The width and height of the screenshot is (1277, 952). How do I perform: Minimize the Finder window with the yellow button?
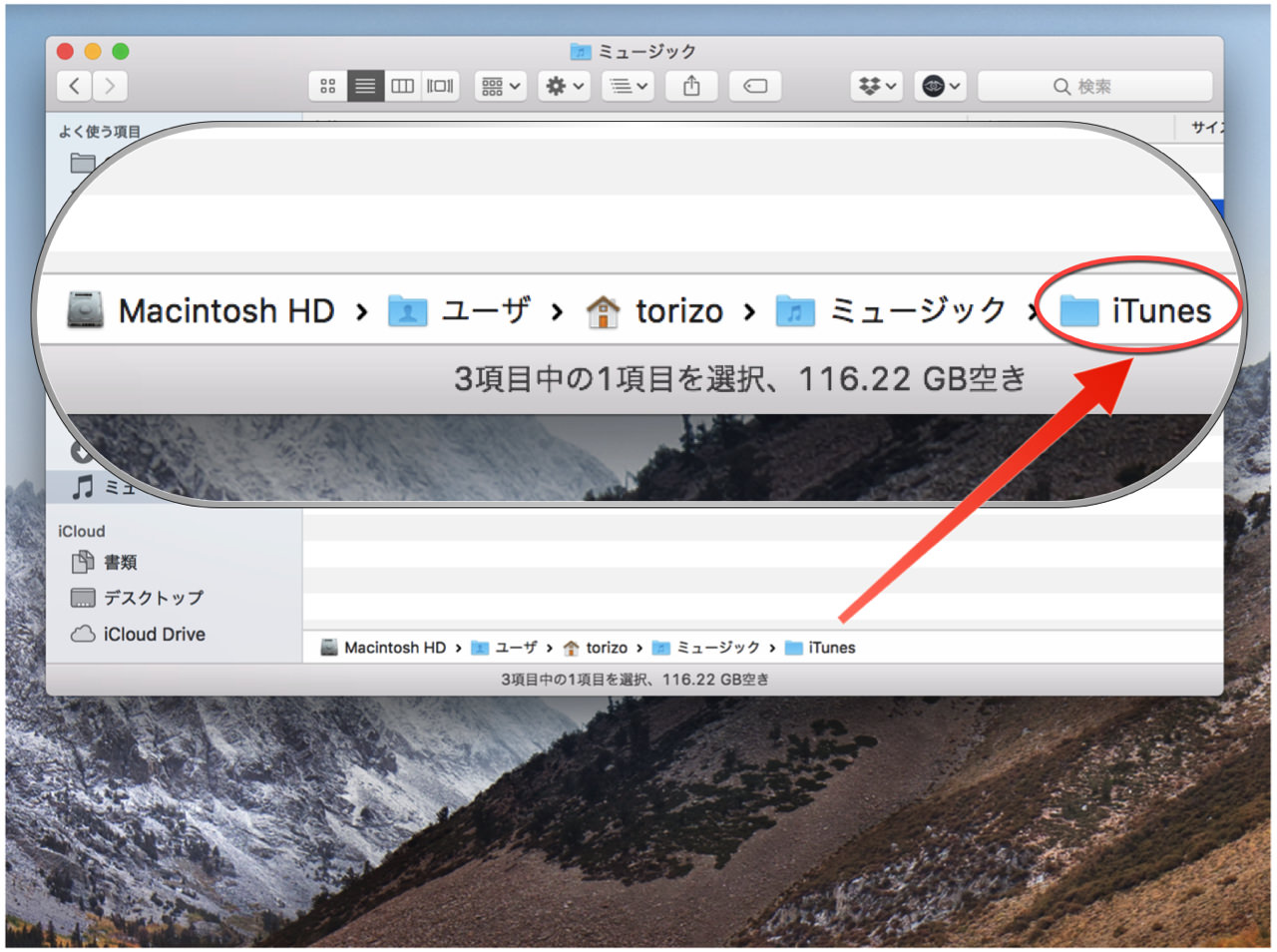[x=93, y=51]
